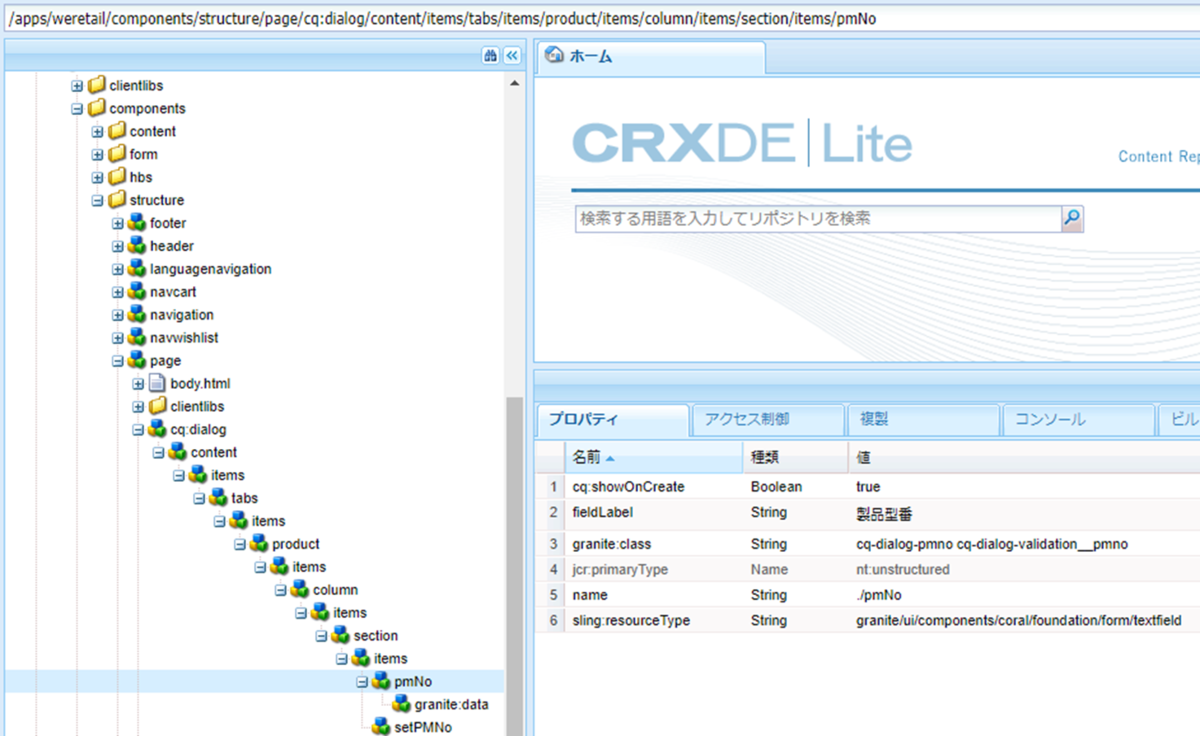Collapse the tree panel with double-chevron icon
The image size is (1200, 736).
pyautogui.click(x=512, y=56)
